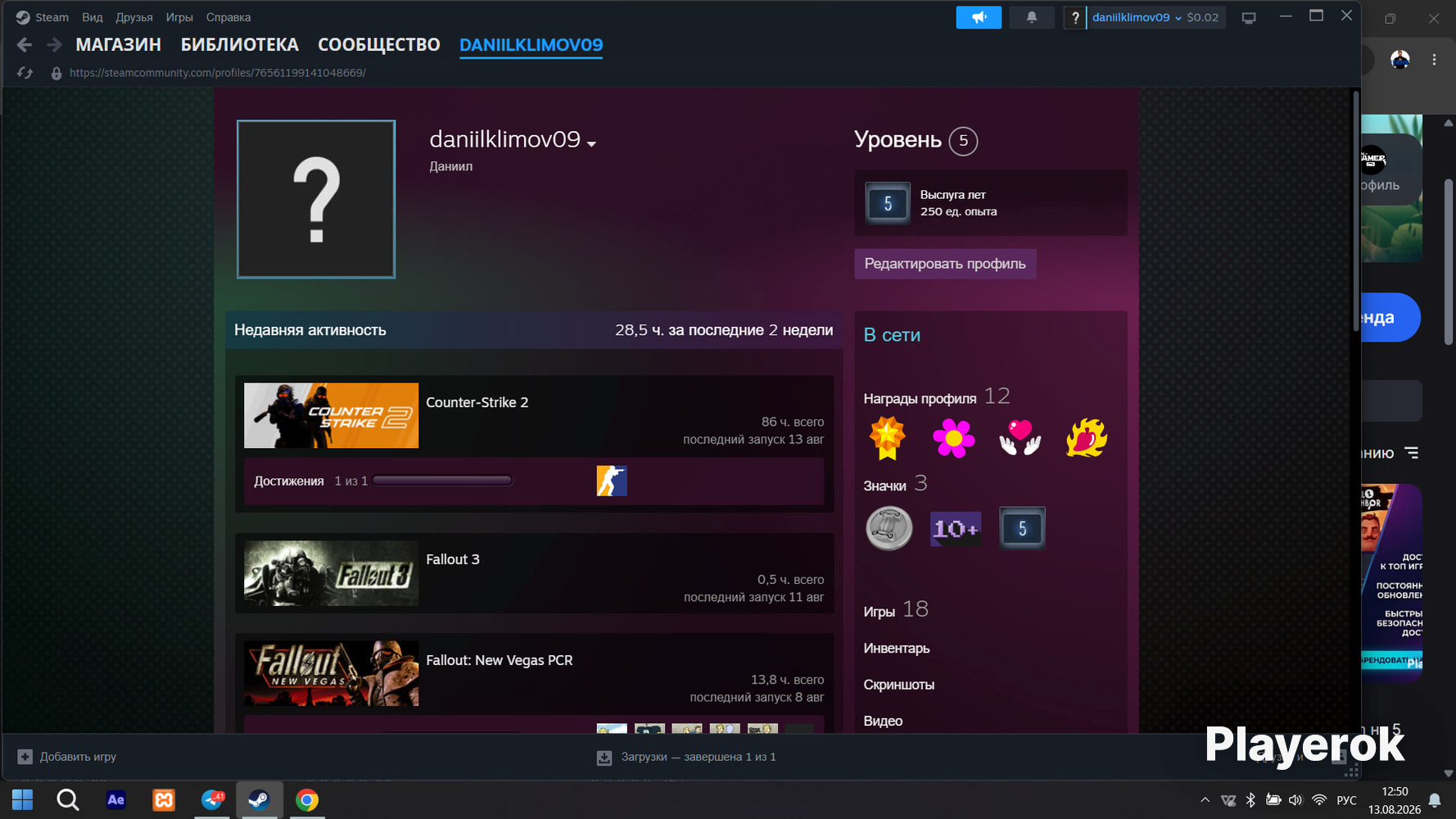The image size is (1456, 819).
Task: Reload the Steam profile page
Action: pos(25,73)
